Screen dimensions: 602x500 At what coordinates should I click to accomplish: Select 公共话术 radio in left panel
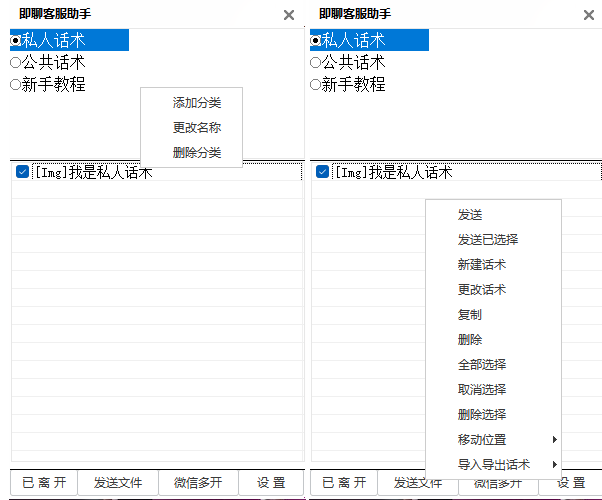[x=16, y=62]
